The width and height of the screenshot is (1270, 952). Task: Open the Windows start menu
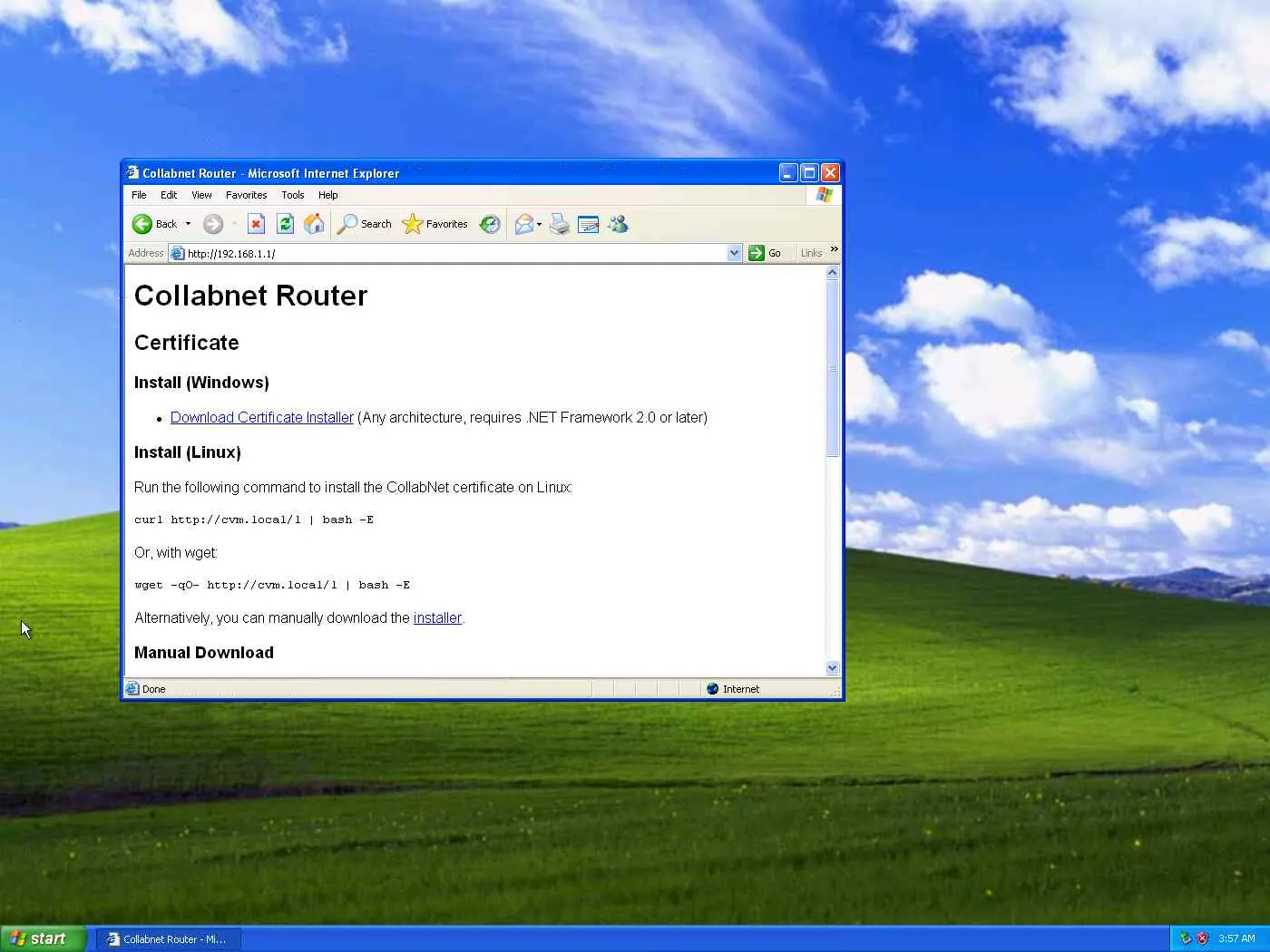tap(43, 938)
